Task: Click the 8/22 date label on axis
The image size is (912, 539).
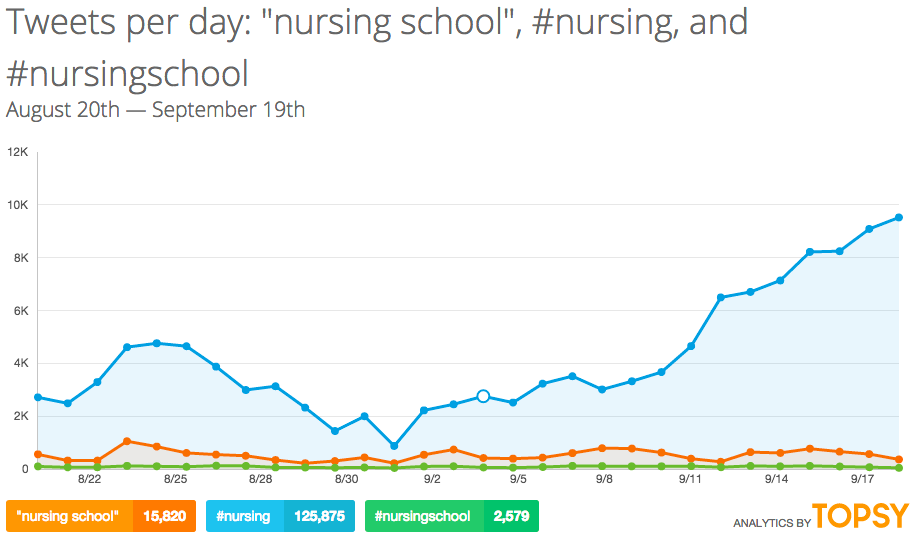Action: (x=90, y=479)
